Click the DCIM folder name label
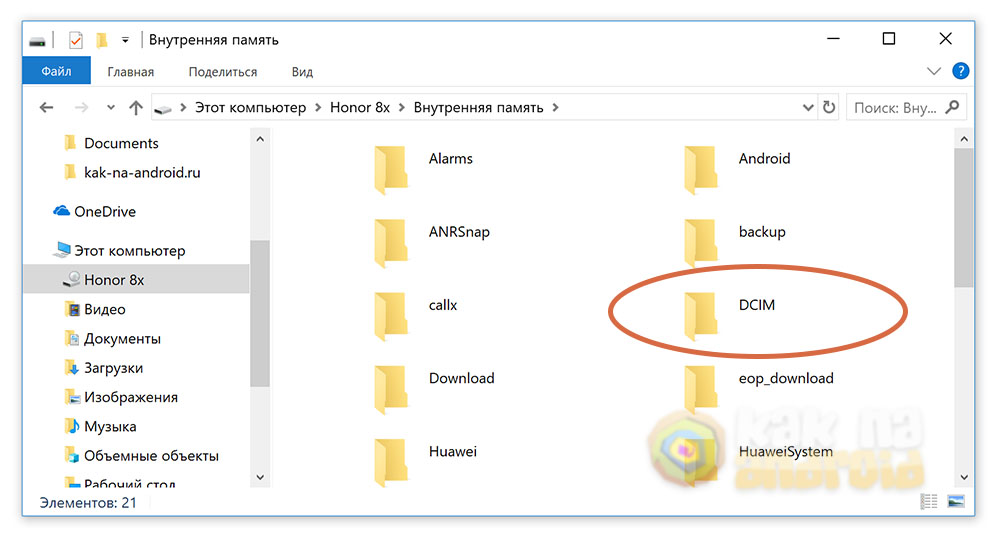The width and height of the screenshot is (1000, 540). pos(757,305)
